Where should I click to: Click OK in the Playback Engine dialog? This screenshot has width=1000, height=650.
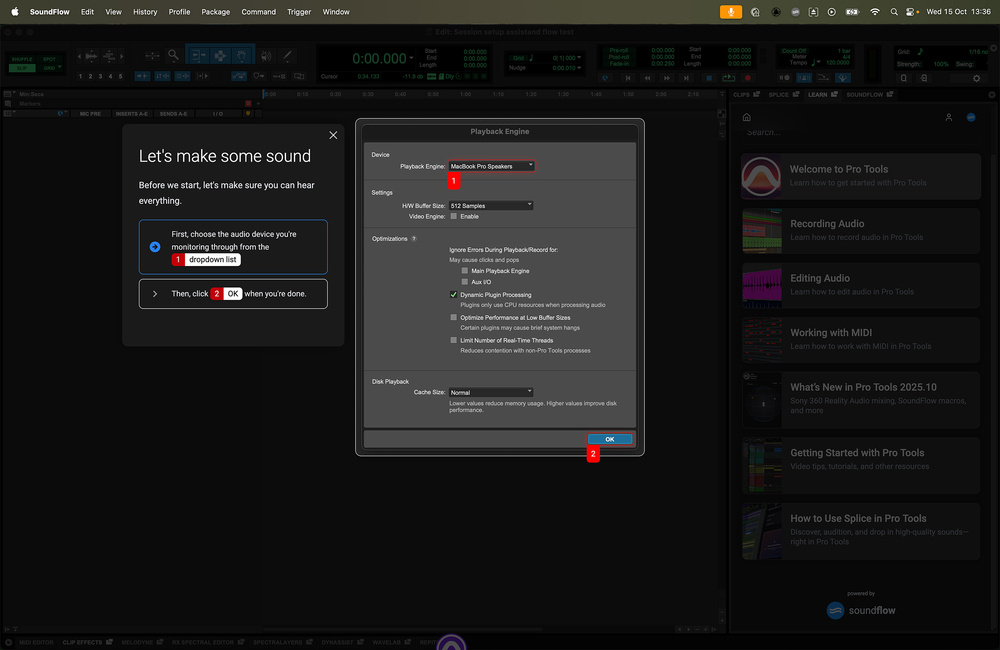click(609, 439)
